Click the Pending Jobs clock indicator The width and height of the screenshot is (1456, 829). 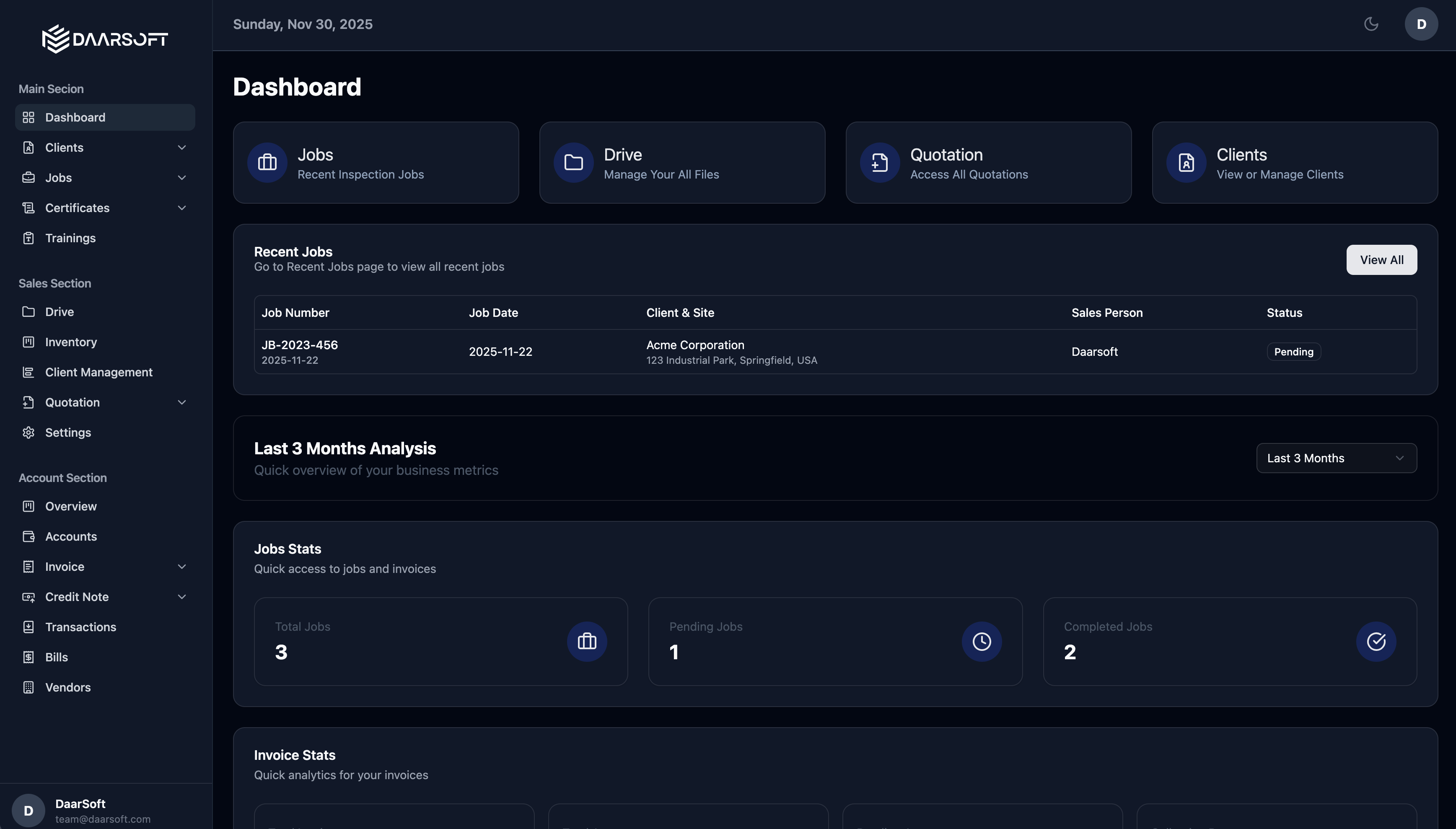(982, 641)
